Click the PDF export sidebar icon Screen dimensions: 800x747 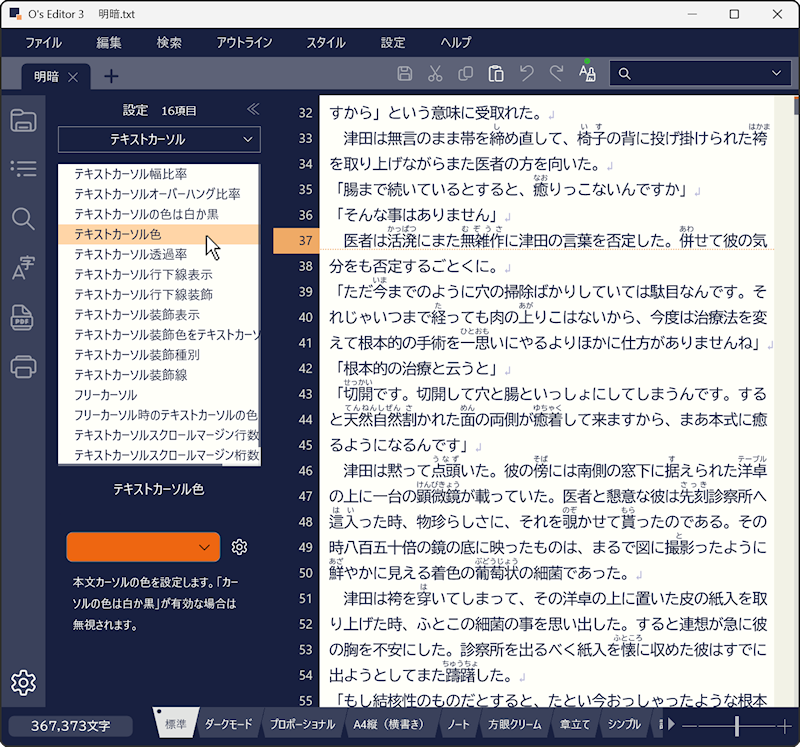coord(23,317)
